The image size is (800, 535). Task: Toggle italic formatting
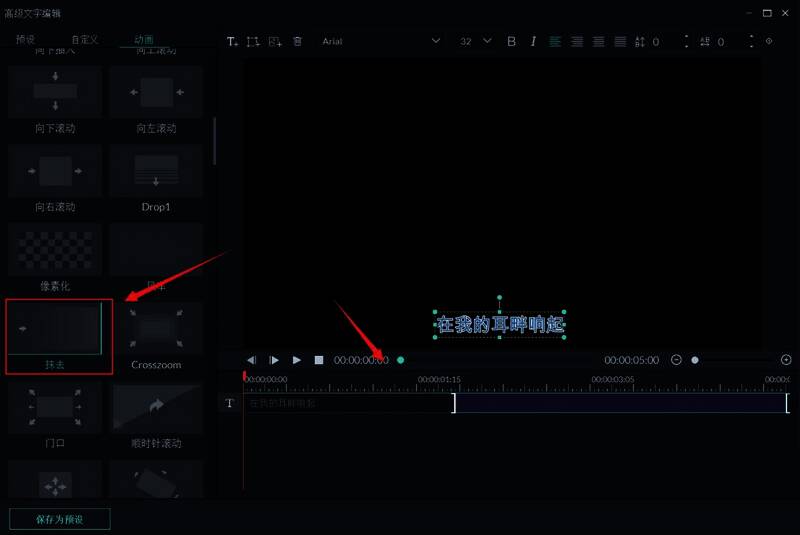[533, 42]
